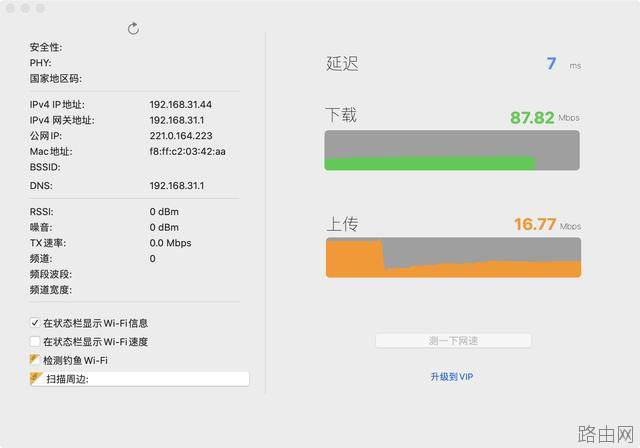Select Mac address f8:ff:c2:03:42:aa
The image size is (640, 448).
point(187,151)
